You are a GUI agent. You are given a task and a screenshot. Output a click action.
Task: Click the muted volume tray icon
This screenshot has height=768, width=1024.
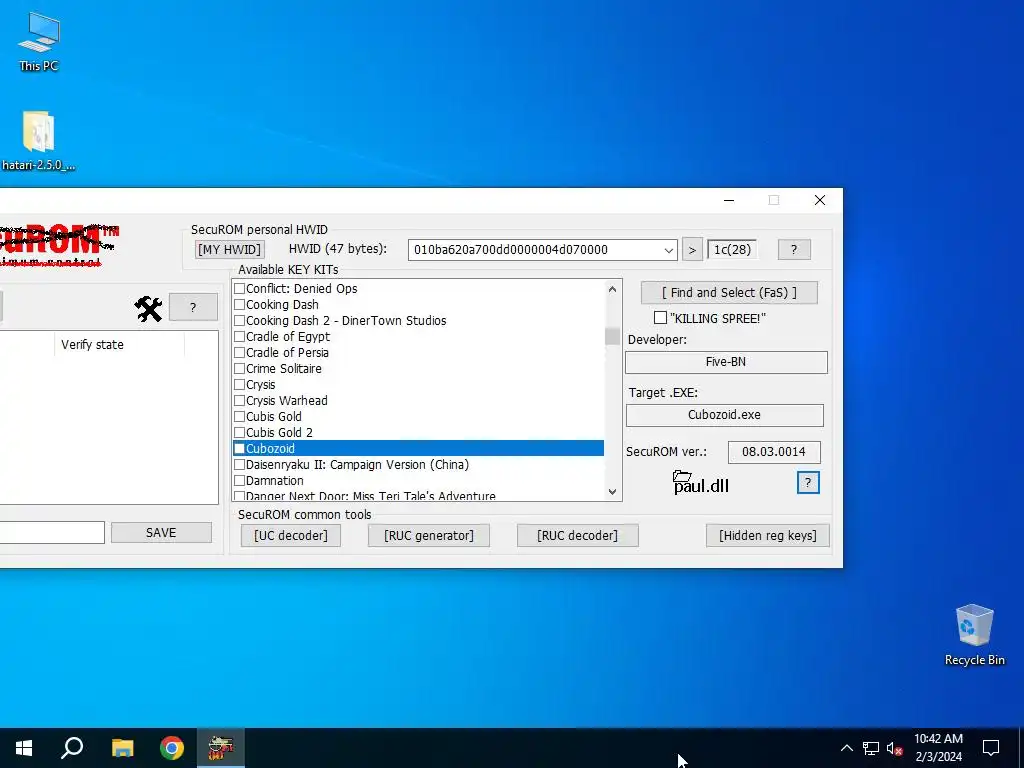(894, 748)
